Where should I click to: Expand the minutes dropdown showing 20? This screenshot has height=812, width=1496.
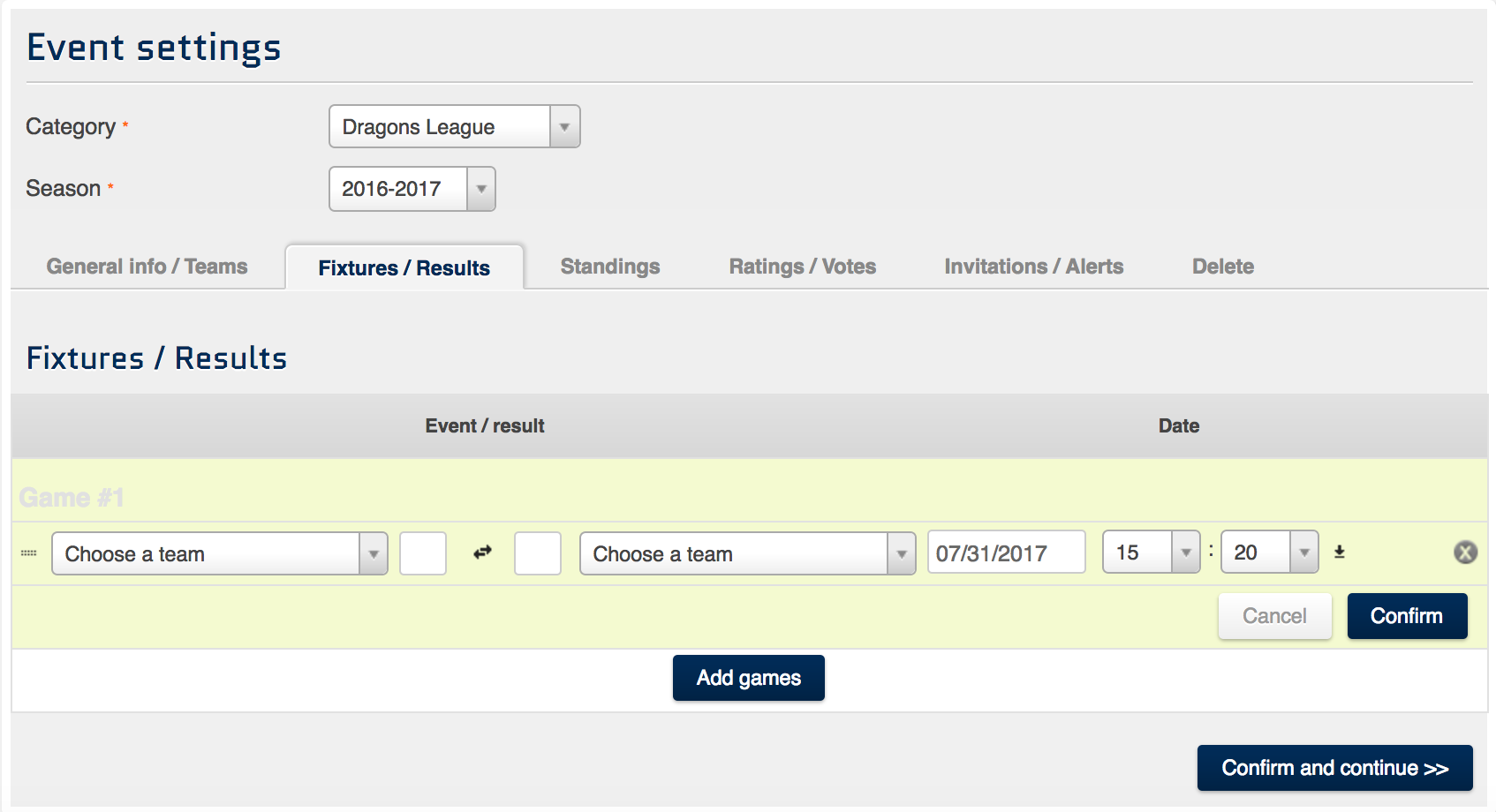point(1269,553)
